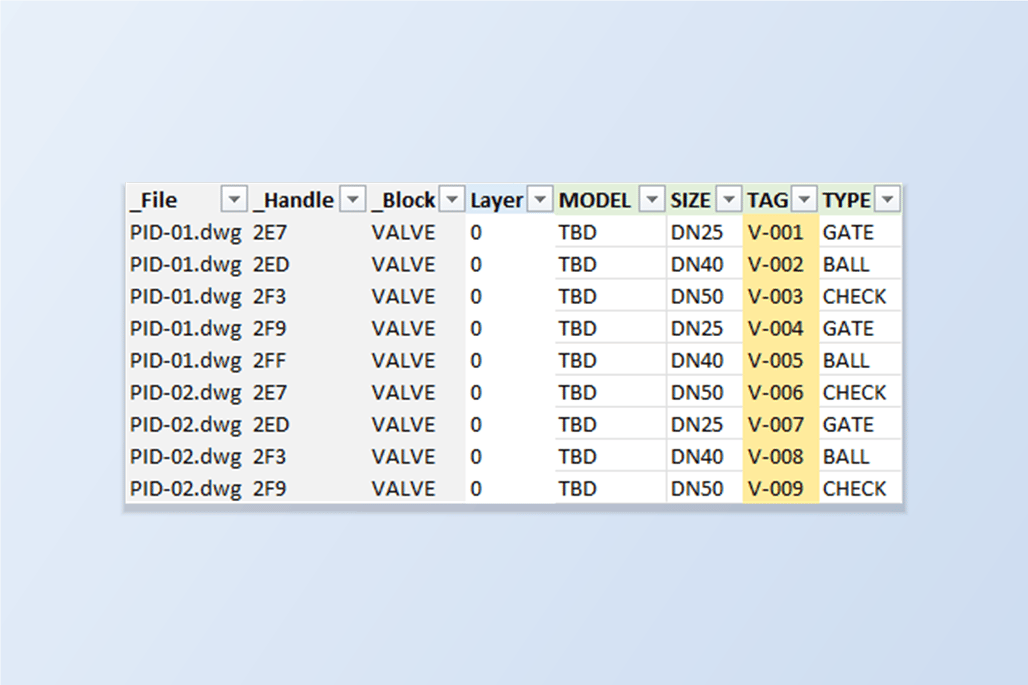Select the TAG header cell
Viewport: 1028px width, 685px height.
(781, 200)
